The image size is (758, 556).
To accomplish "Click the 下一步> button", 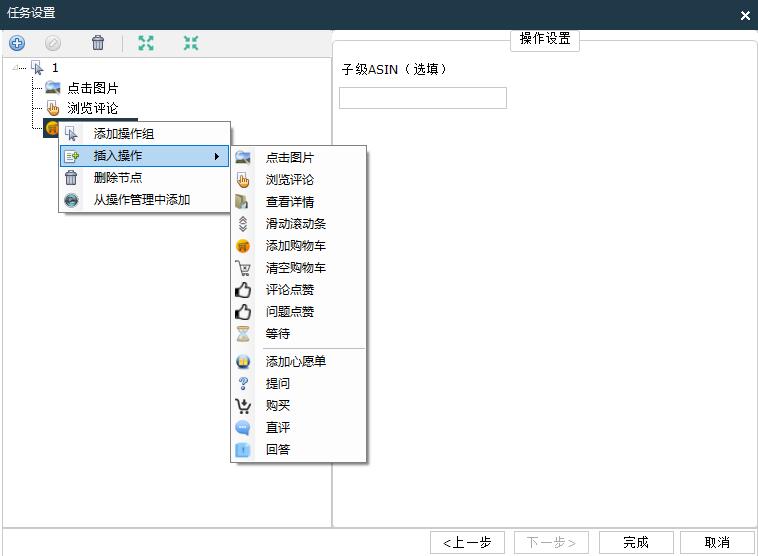I will 552,542.
